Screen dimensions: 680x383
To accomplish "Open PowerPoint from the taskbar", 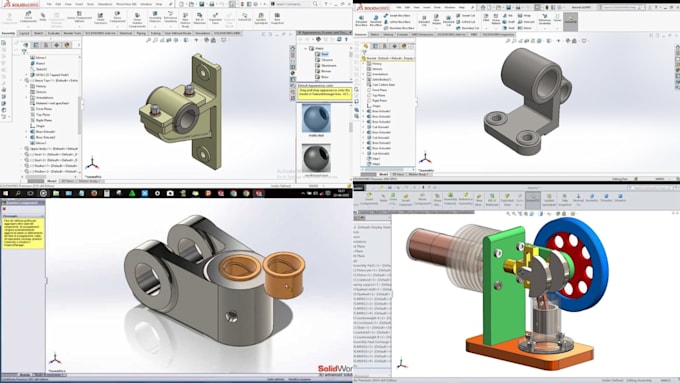I will point(208,193).
